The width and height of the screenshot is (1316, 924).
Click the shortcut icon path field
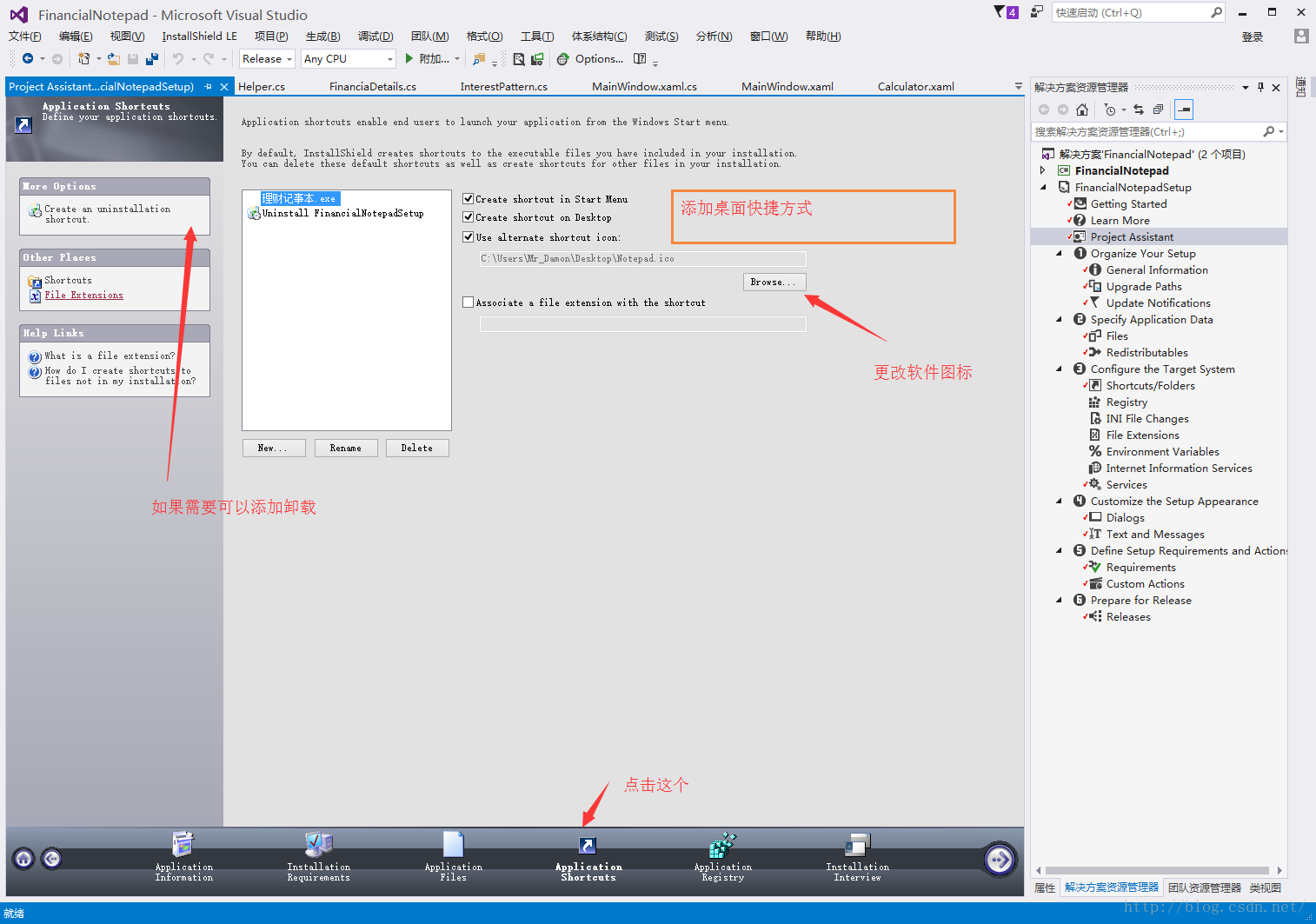tap(643, 258)
